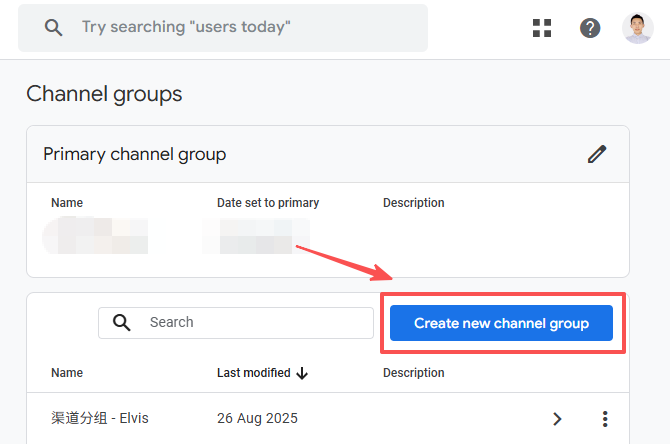Screen dimensions: 670x444
Task: Focus the "Try searching users today" field
Action: [240, 28]
